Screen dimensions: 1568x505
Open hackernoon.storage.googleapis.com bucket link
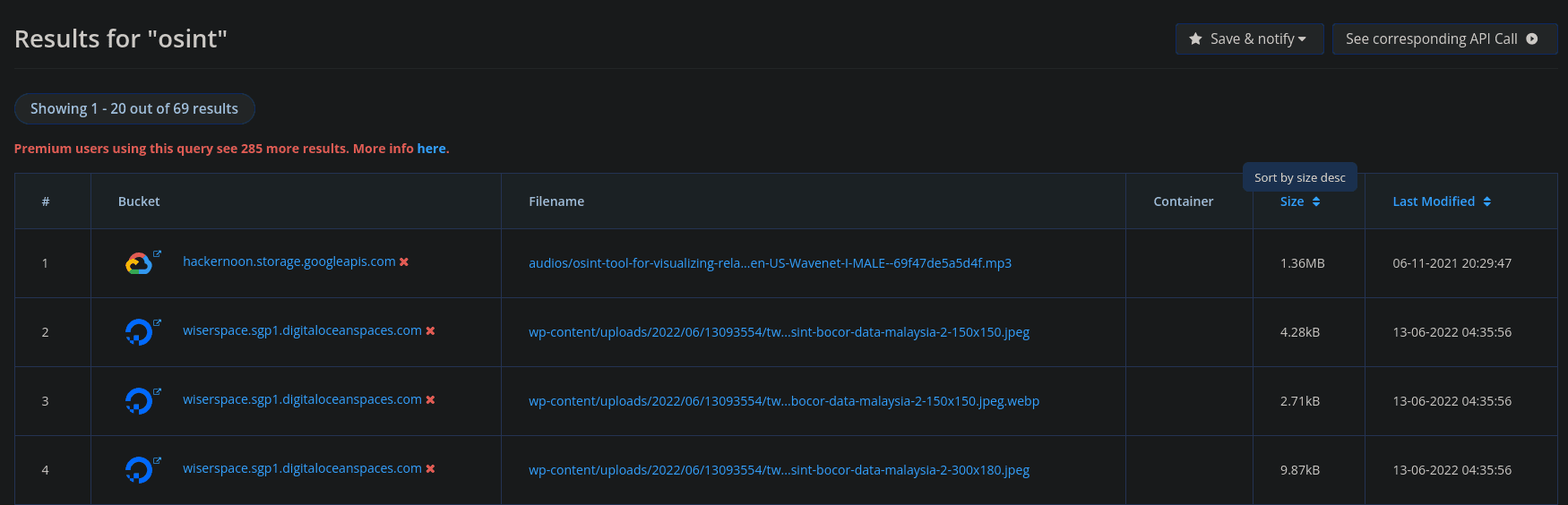pyautogui.click(x=289, y=261)
